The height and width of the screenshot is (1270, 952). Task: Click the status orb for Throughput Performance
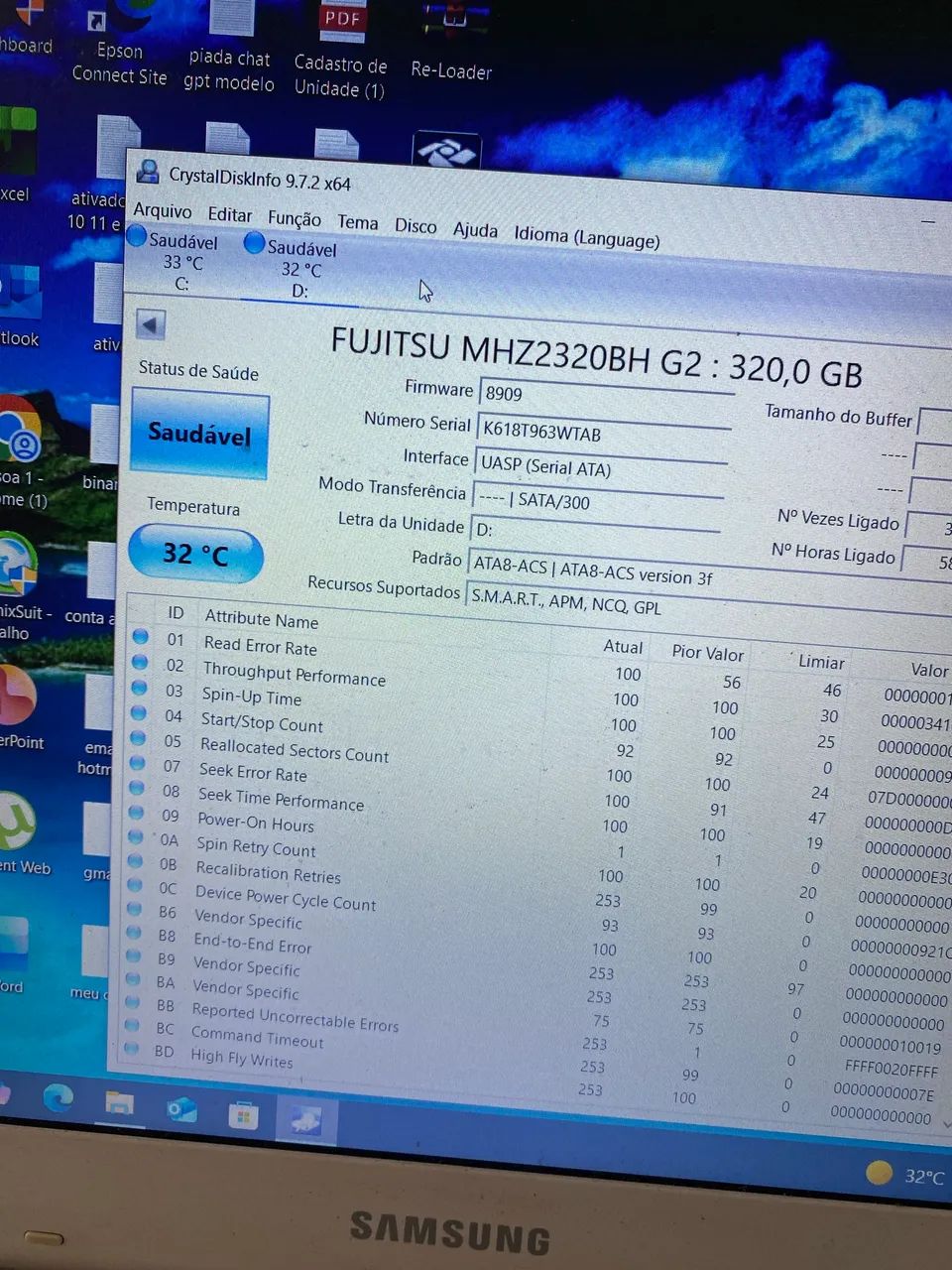pos(140,662)
